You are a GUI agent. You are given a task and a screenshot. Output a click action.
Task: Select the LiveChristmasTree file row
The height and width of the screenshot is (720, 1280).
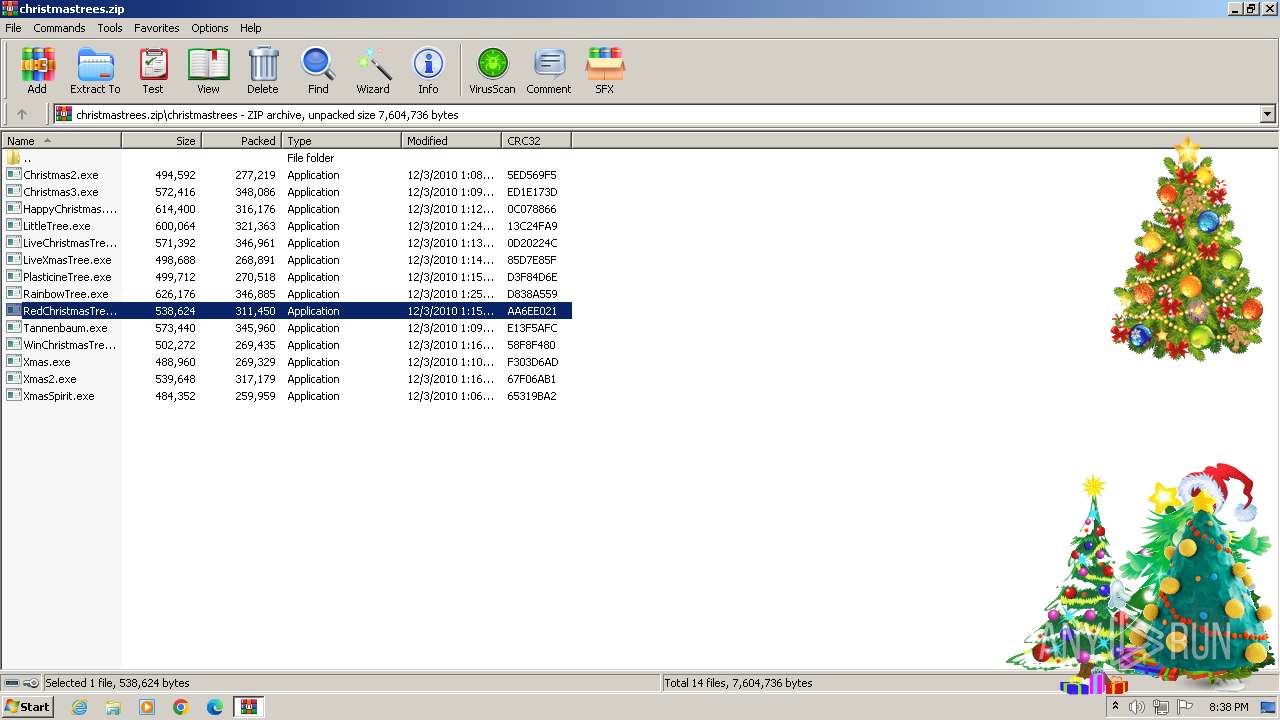[287, 243]
